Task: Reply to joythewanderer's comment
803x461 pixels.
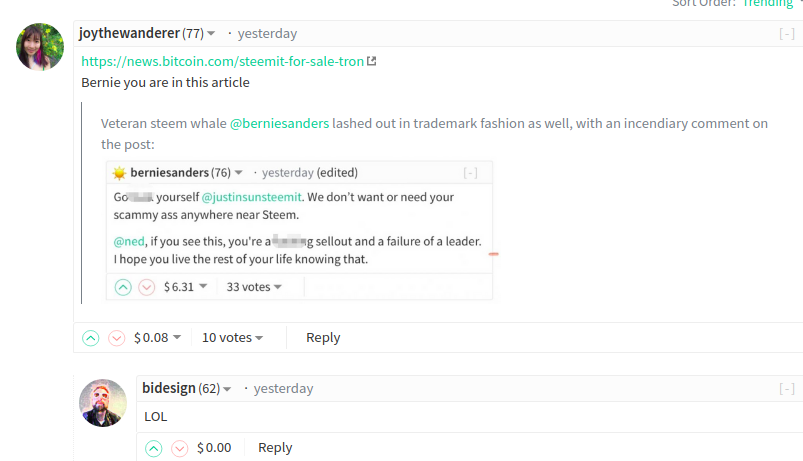Action: 323,338
